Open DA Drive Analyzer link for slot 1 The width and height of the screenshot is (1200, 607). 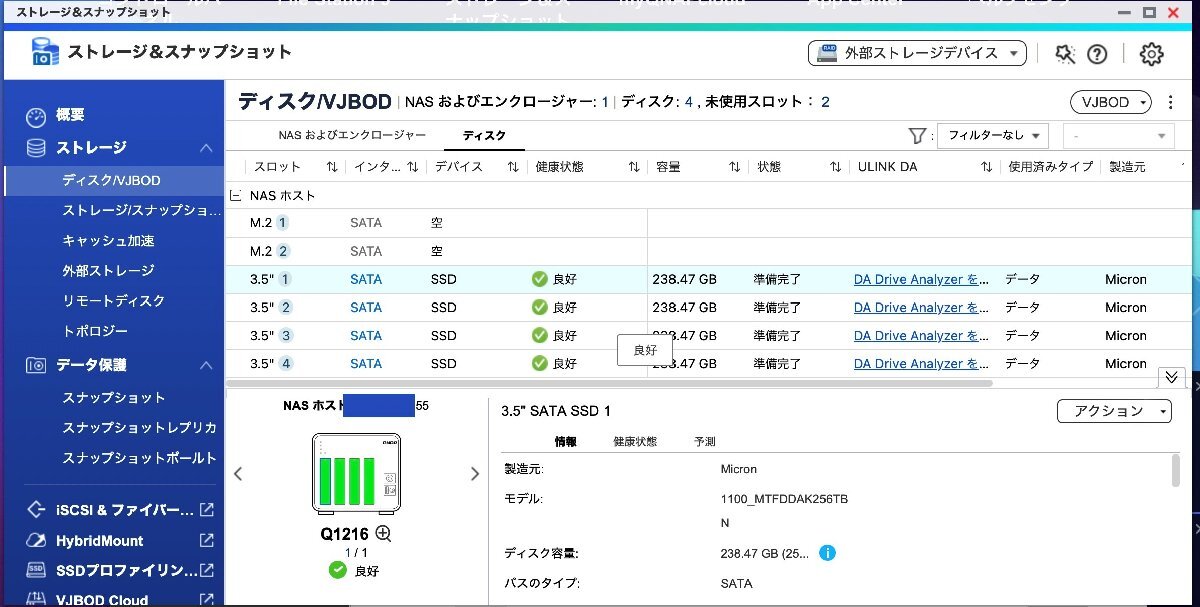[922, 279]
